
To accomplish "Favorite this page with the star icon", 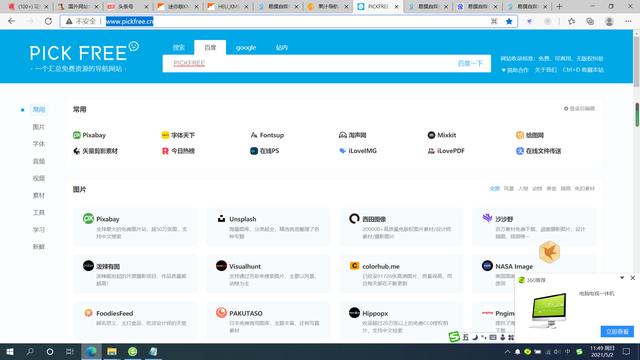I will click(509, 21).
